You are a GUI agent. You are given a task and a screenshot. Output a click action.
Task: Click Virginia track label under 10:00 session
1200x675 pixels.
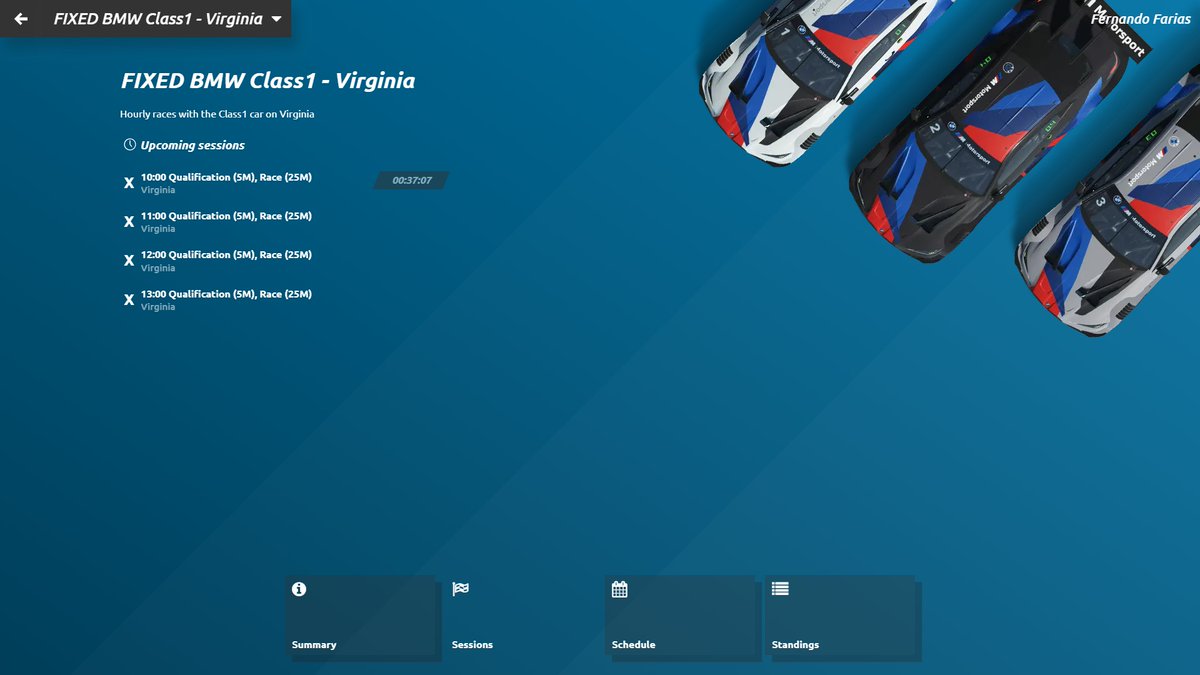(x=158, y=190)
